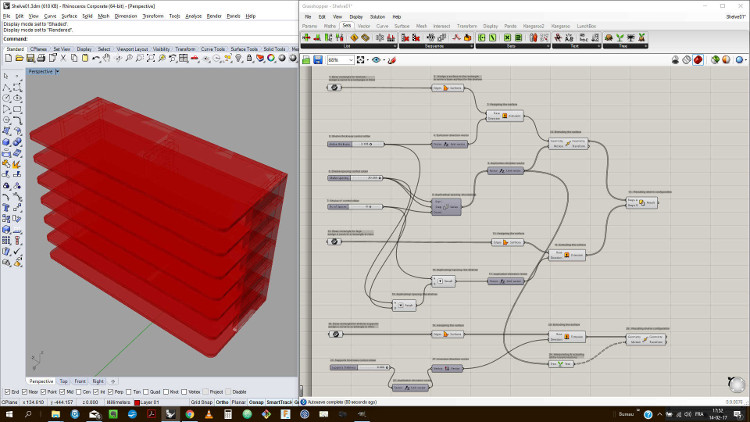Click the green sprout Tree component icon

[620, 37]
